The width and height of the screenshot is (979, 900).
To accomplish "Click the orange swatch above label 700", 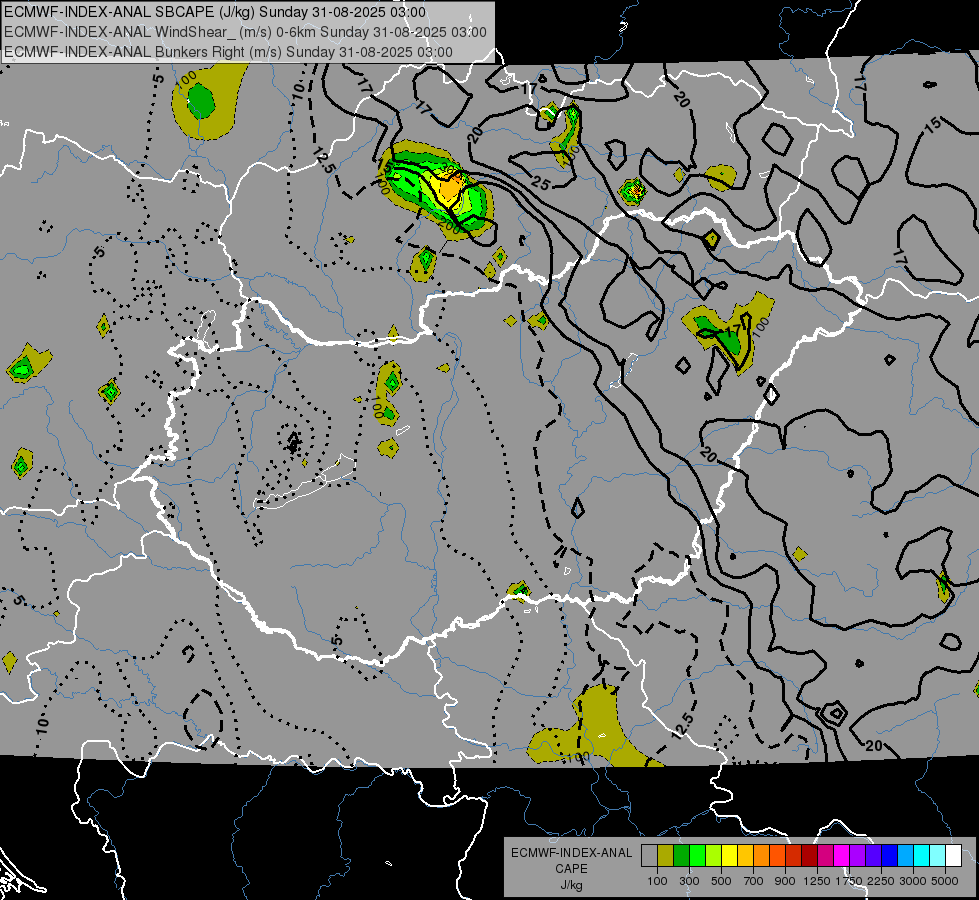I will (761, 855).
